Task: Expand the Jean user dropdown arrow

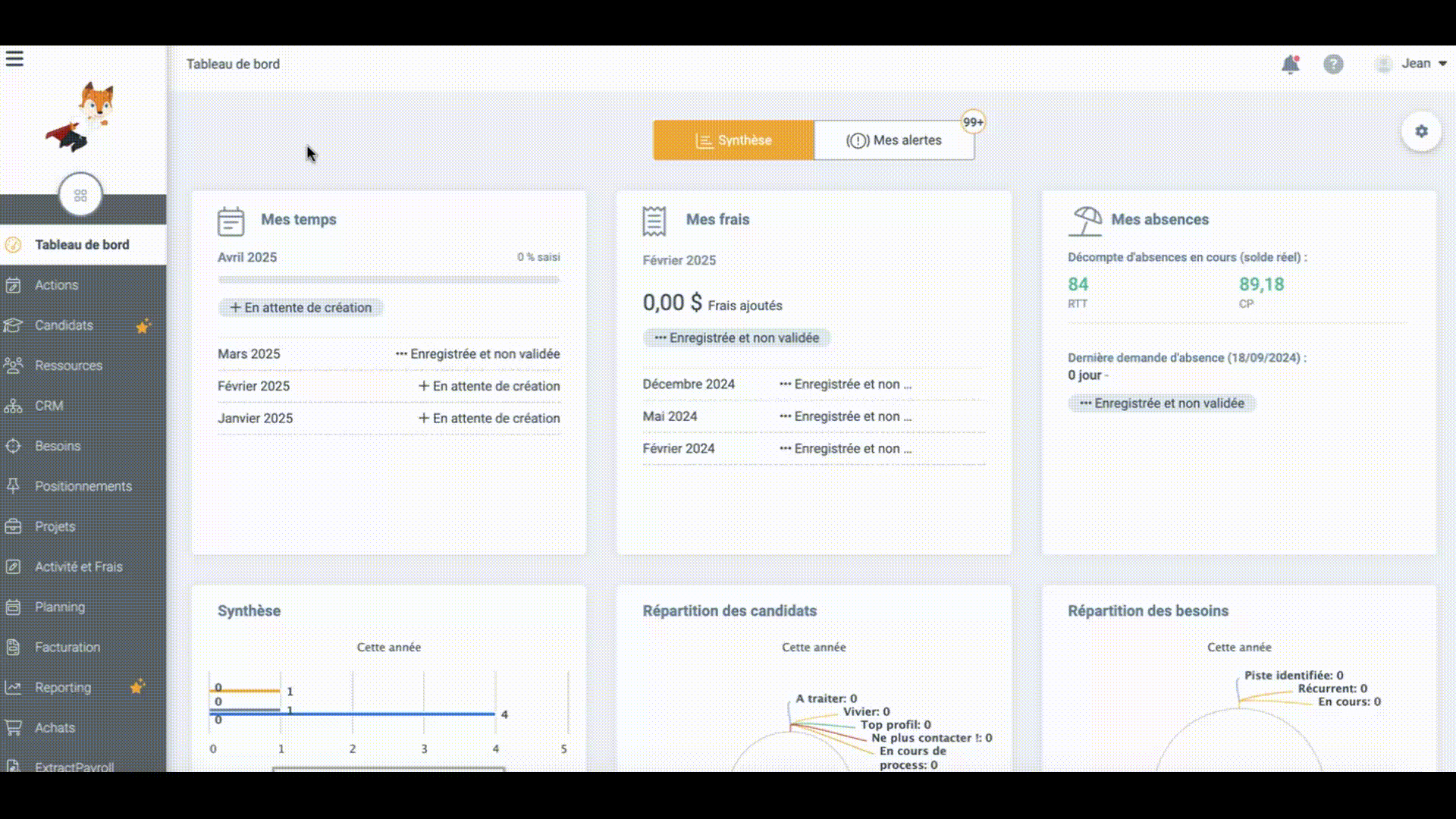Action: pyautogui.click(x=1442, y=64)
